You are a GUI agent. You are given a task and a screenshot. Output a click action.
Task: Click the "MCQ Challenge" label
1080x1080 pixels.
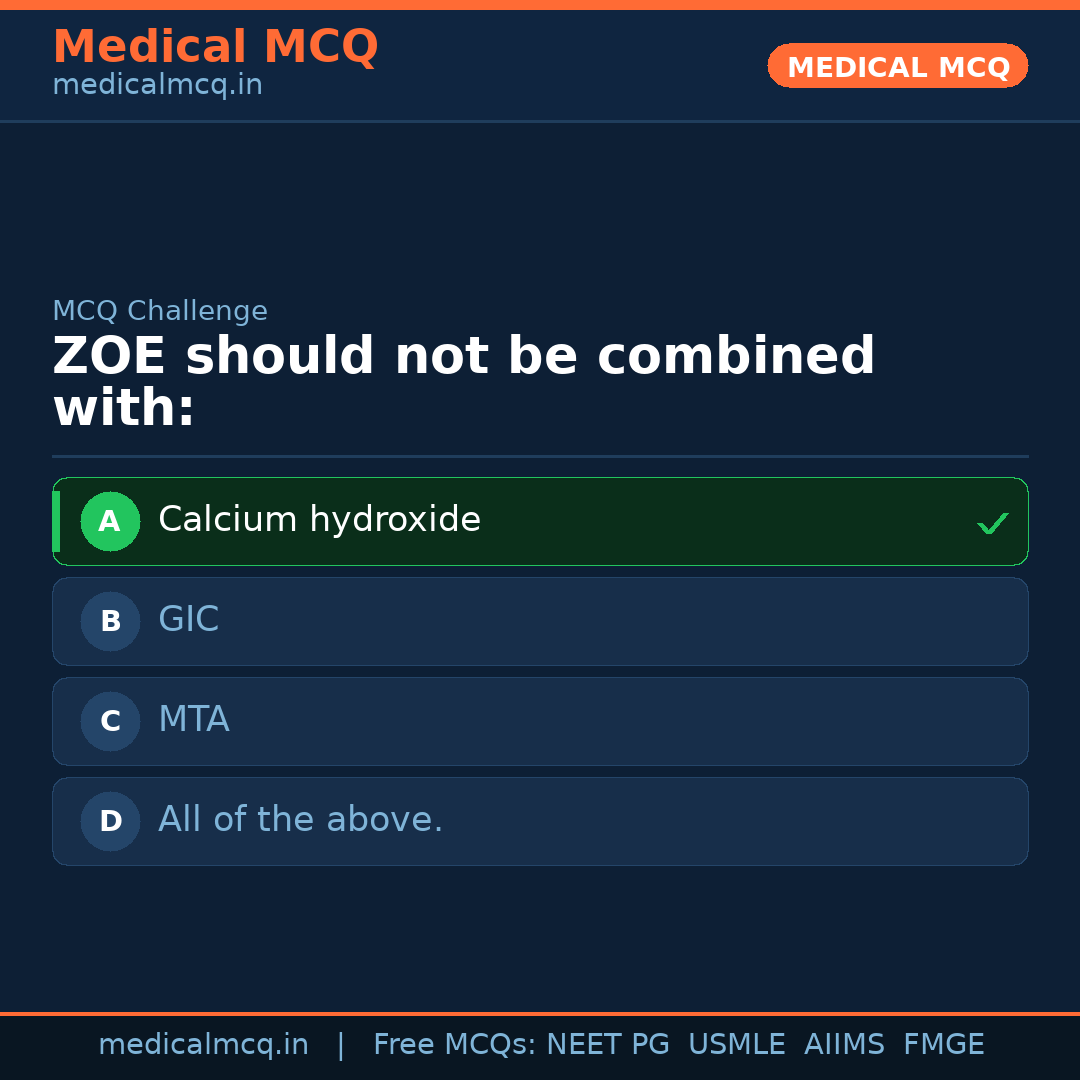(160, 311)
